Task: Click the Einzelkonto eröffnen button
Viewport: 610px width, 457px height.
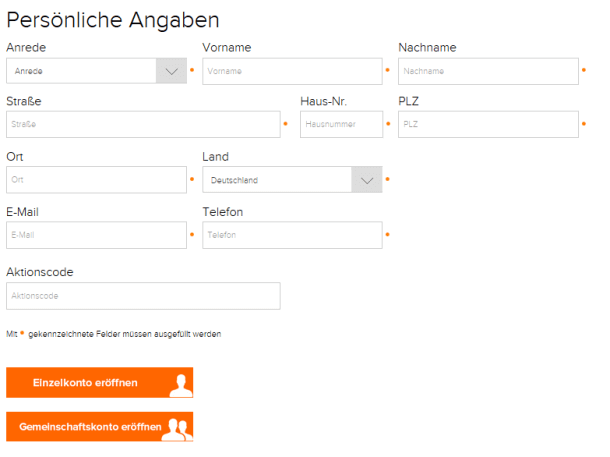Action: tap(100, 383)
